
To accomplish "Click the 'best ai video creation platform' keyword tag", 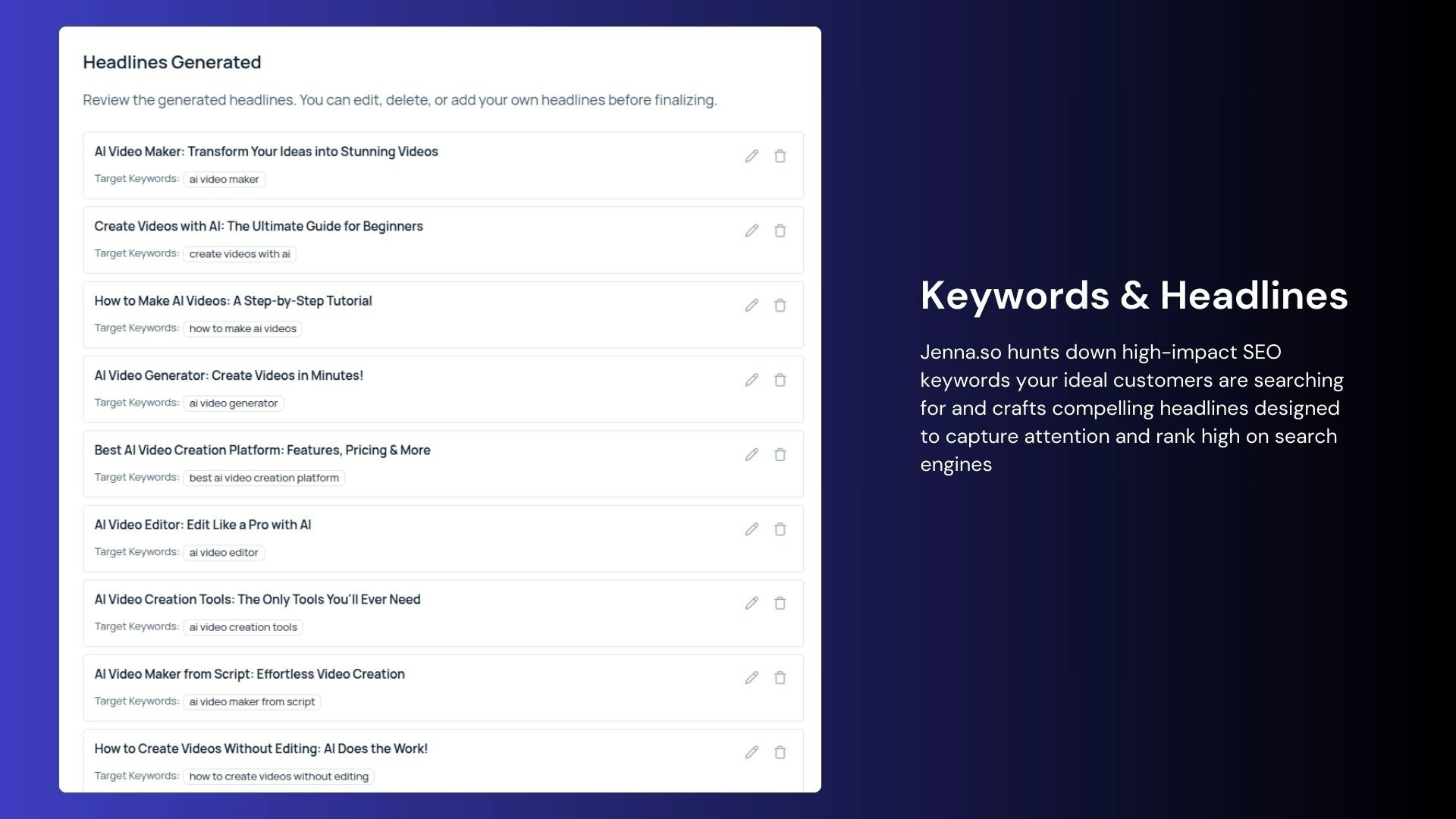I will point(264,478).
